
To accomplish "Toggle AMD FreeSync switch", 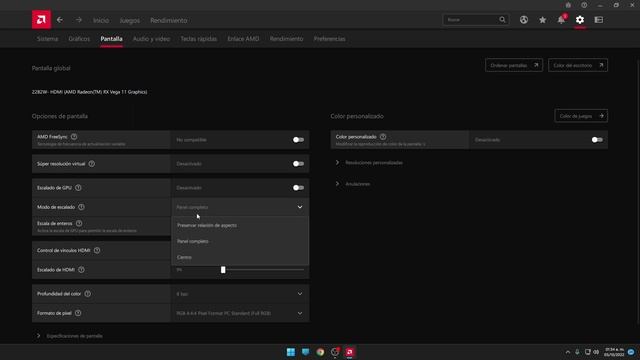I will (298, 140).
